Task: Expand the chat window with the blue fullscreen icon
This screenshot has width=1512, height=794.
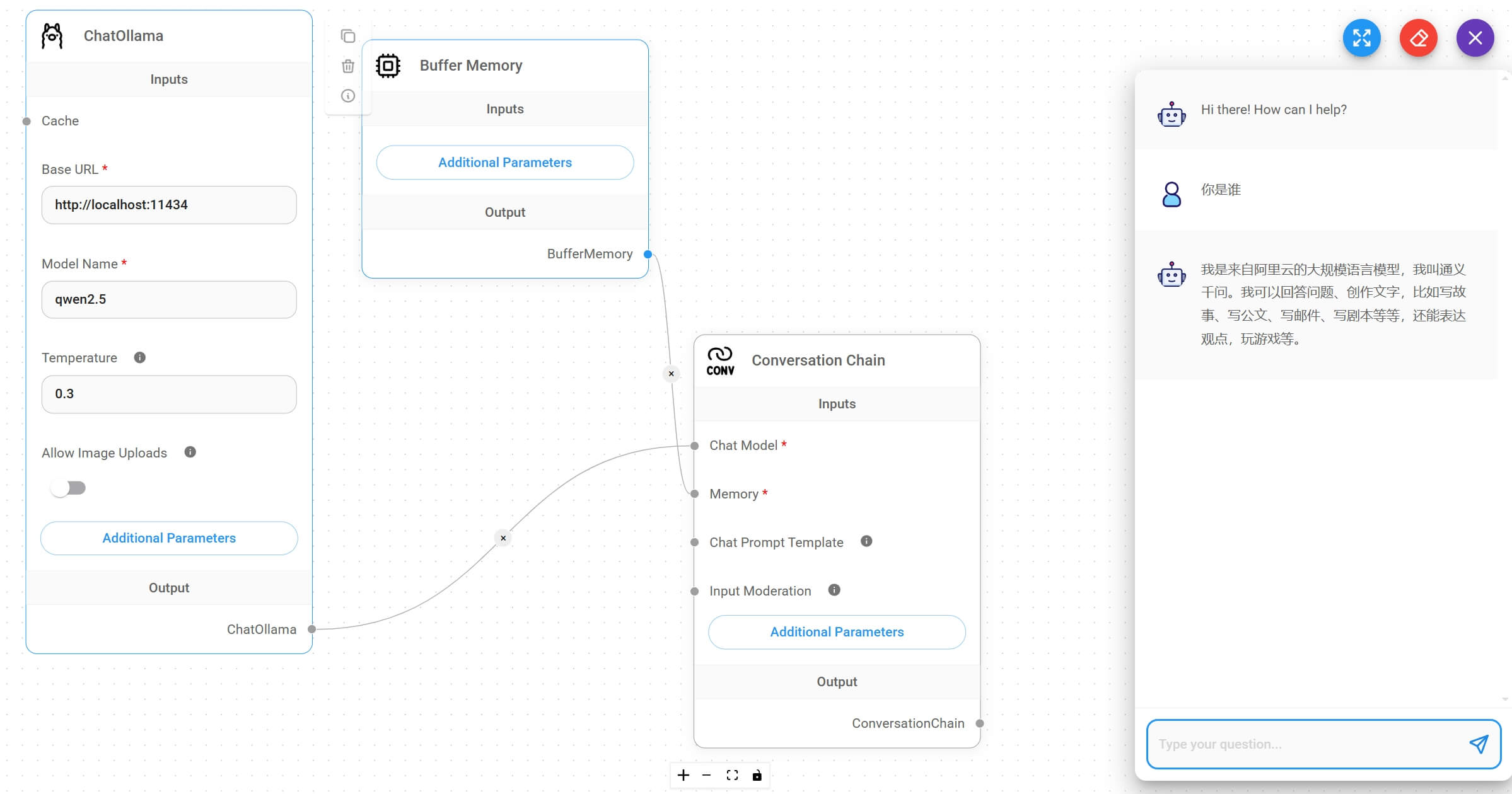Action: pos(1362,38)
